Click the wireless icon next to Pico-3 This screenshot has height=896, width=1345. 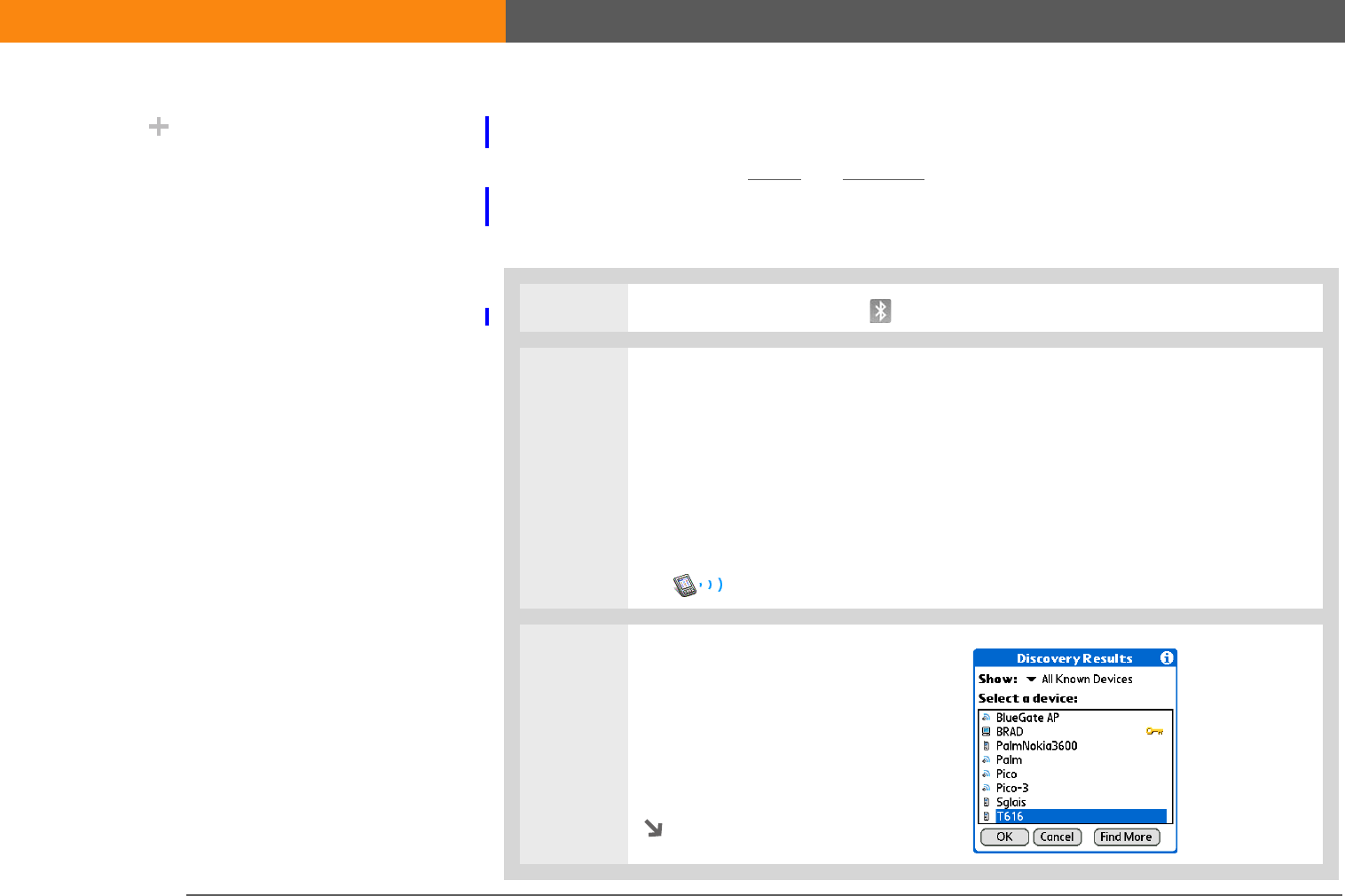point(986,788)
